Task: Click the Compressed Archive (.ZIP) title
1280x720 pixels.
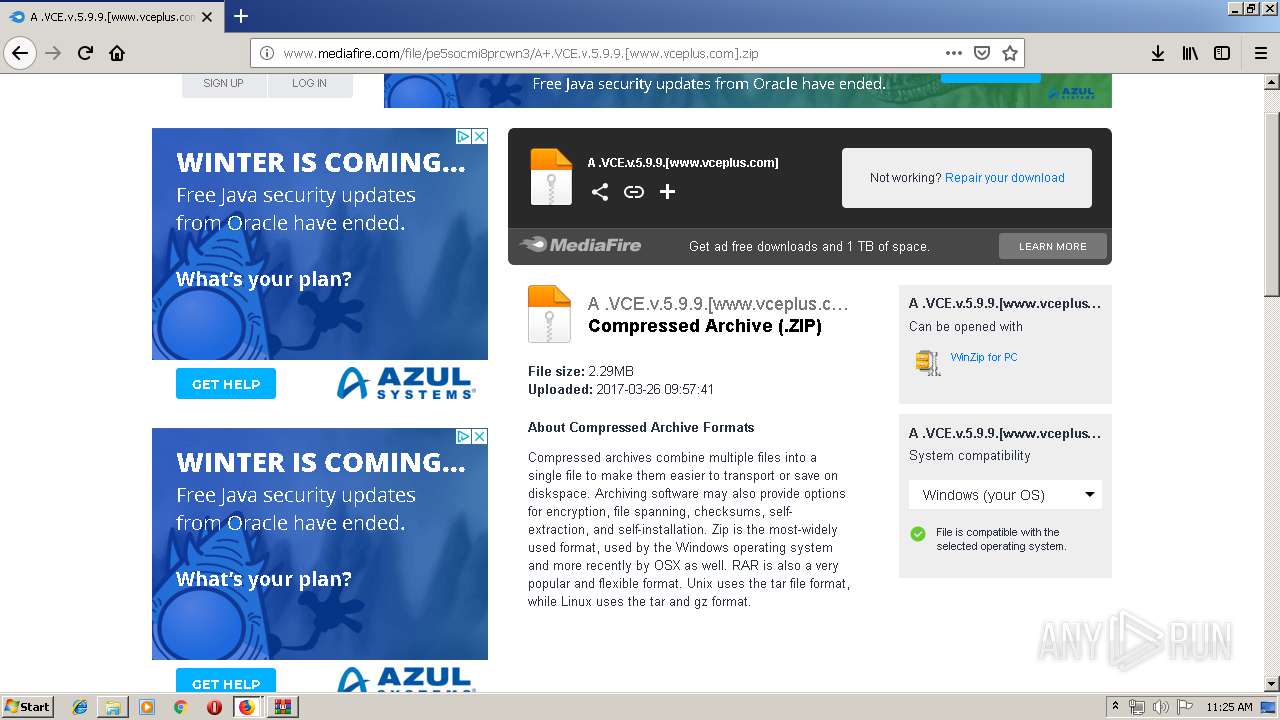Action: (705, 326)
